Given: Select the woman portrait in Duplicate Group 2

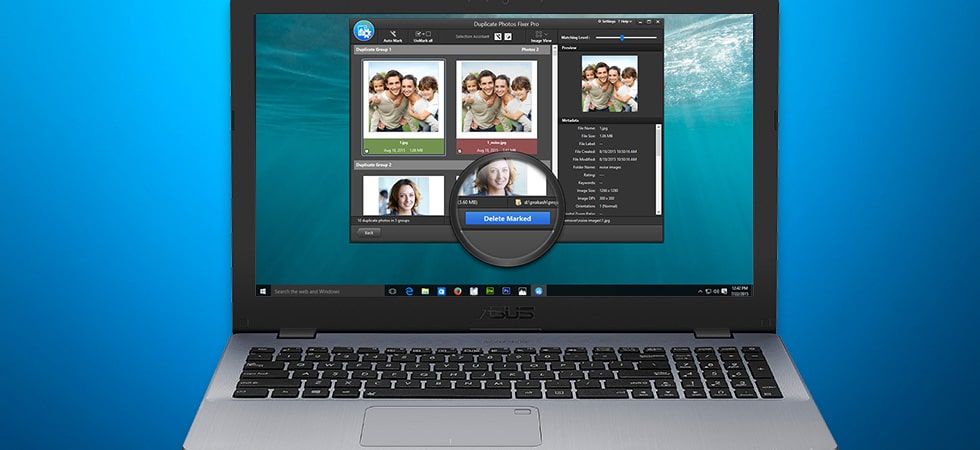Looking at the screenshot, I should point(404,195).
